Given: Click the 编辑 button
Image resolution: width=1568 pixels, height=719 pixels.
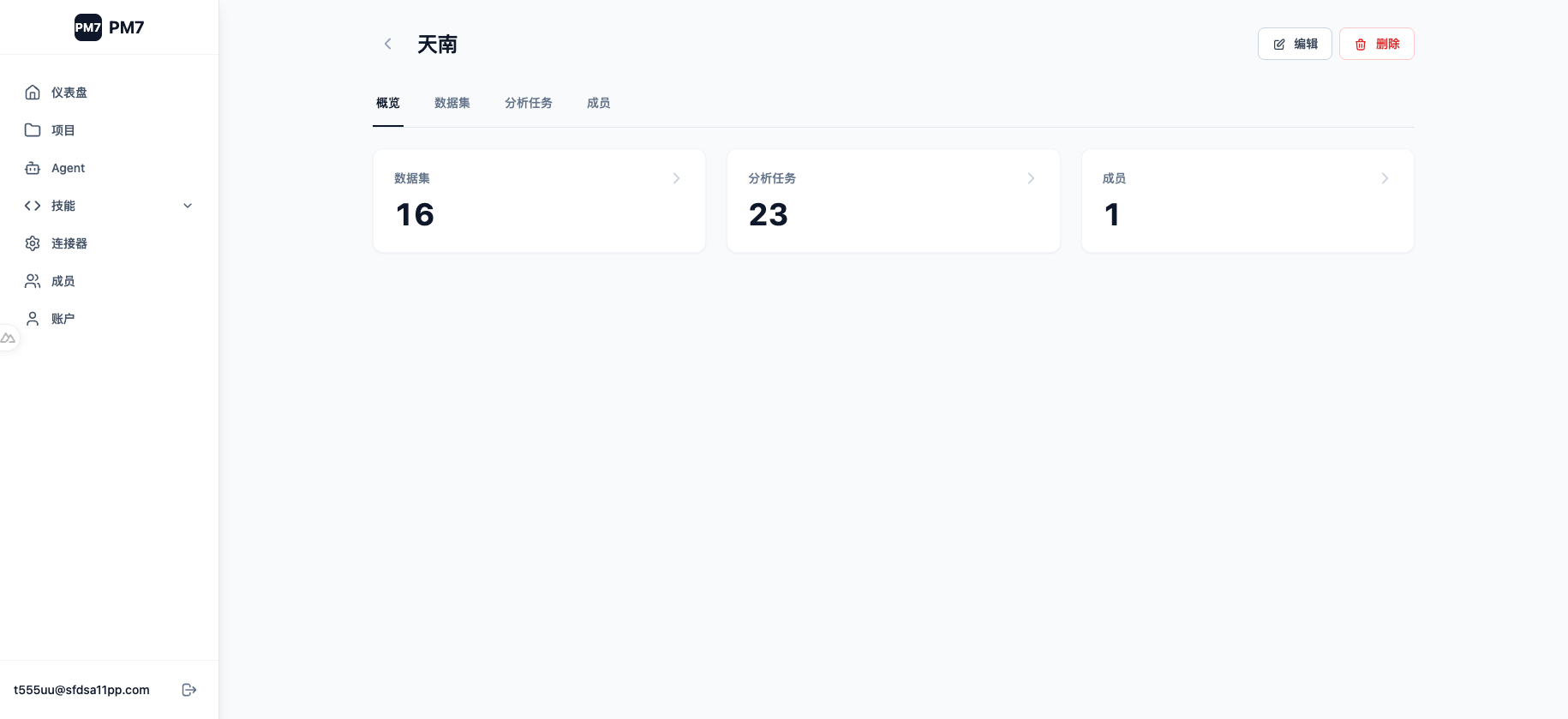Looking at the screenshot, I should pos(1295,44).
